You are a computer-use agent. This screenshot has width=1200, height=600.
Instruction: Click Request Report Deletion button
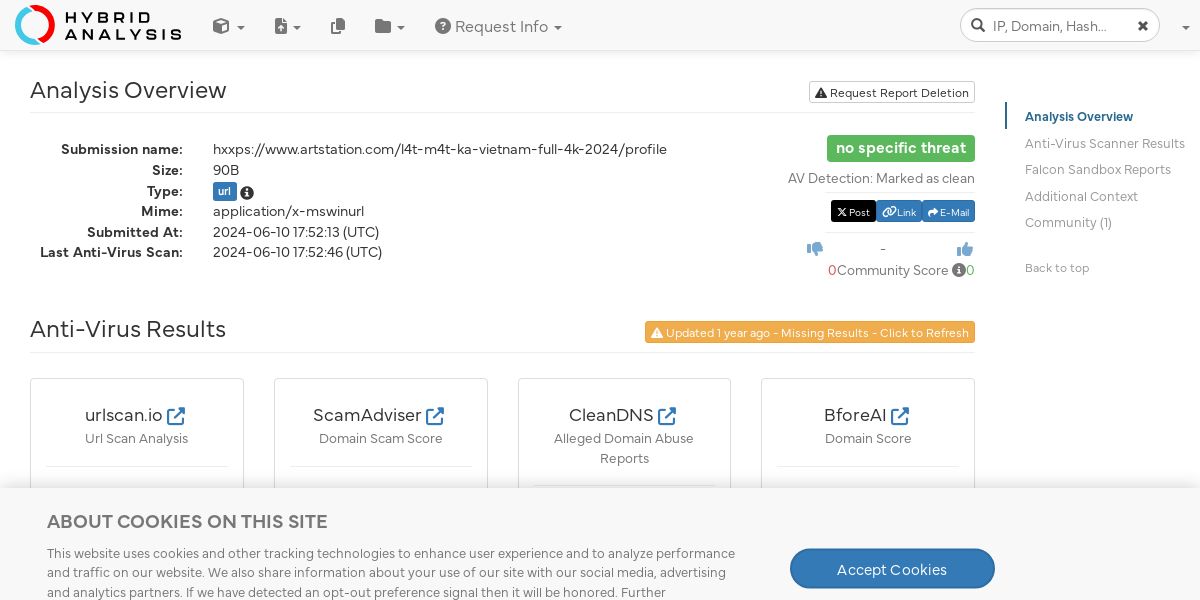pyautogui.click(x=892, y=93)
